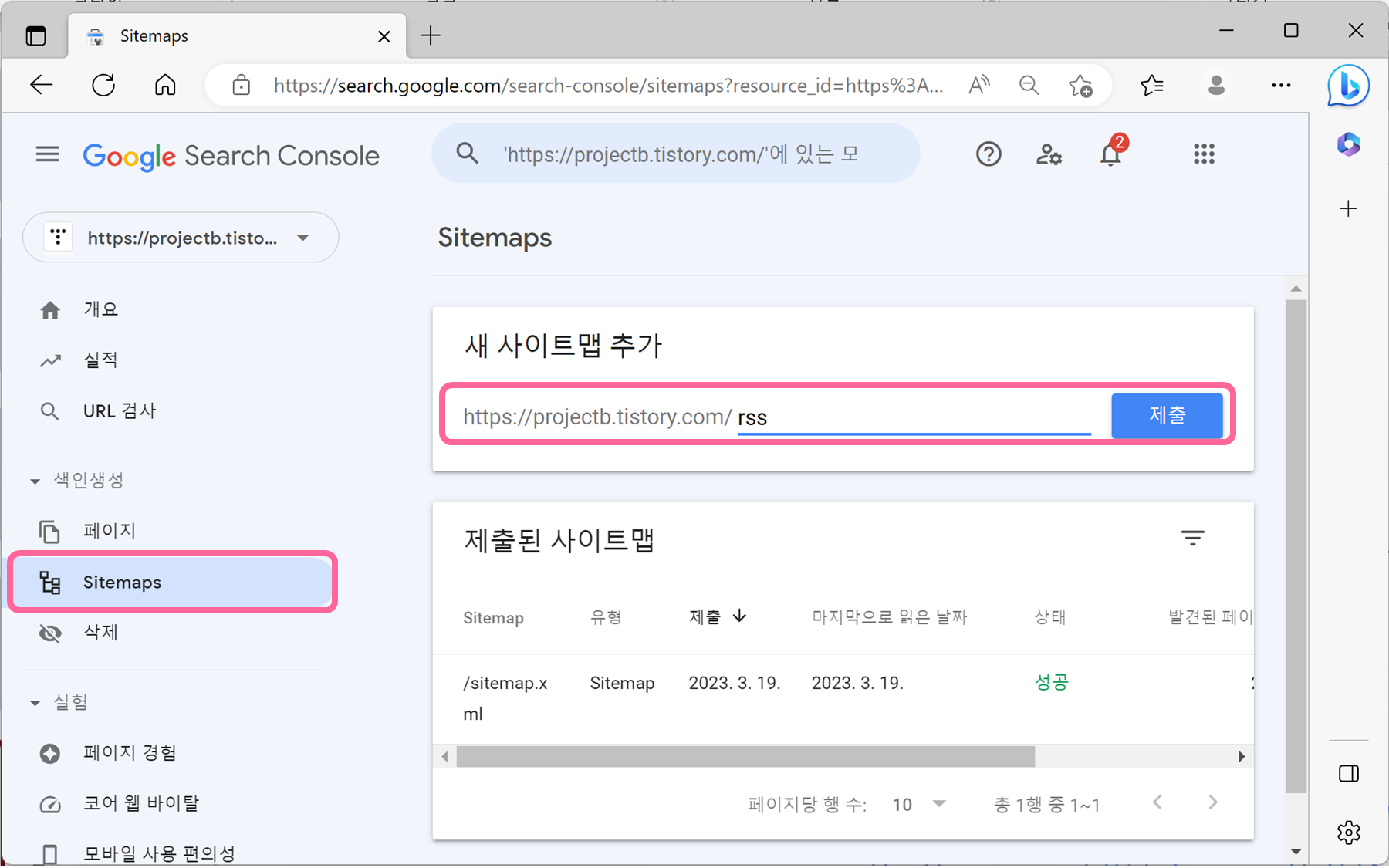Click the page vertical scrollbar thumb
This screenshot has width=1389, height=868.
point(1296,546)
